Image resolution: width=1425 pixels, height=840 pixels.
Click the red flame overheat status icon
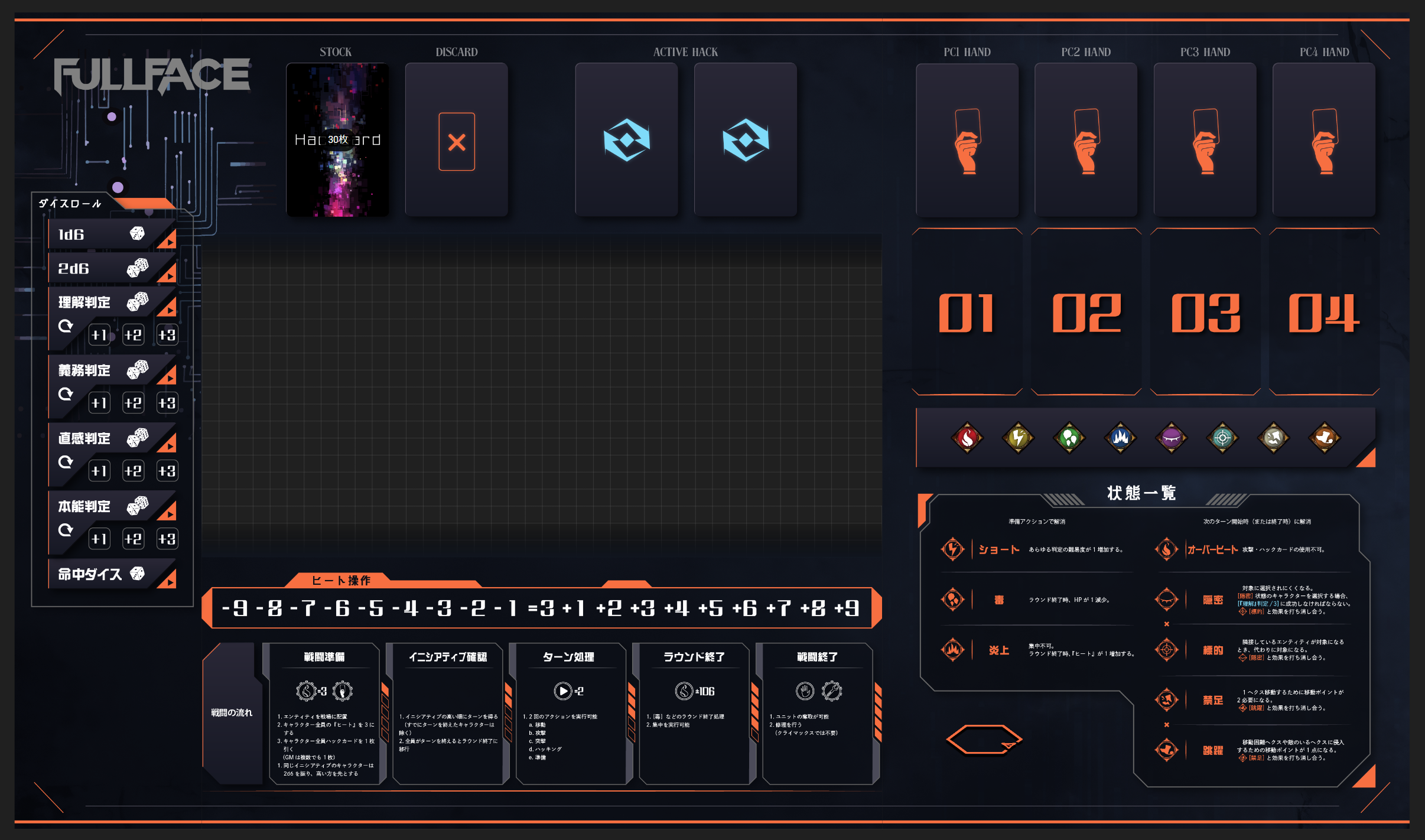click(967, 438)
